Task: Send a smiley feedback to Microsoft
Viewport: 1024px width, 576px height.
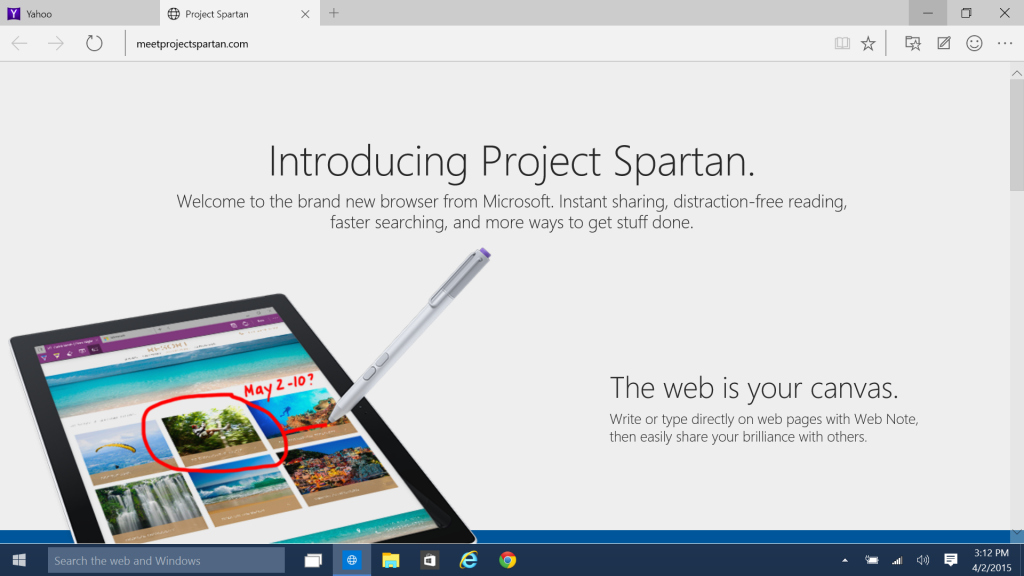Action: point(973,43)
